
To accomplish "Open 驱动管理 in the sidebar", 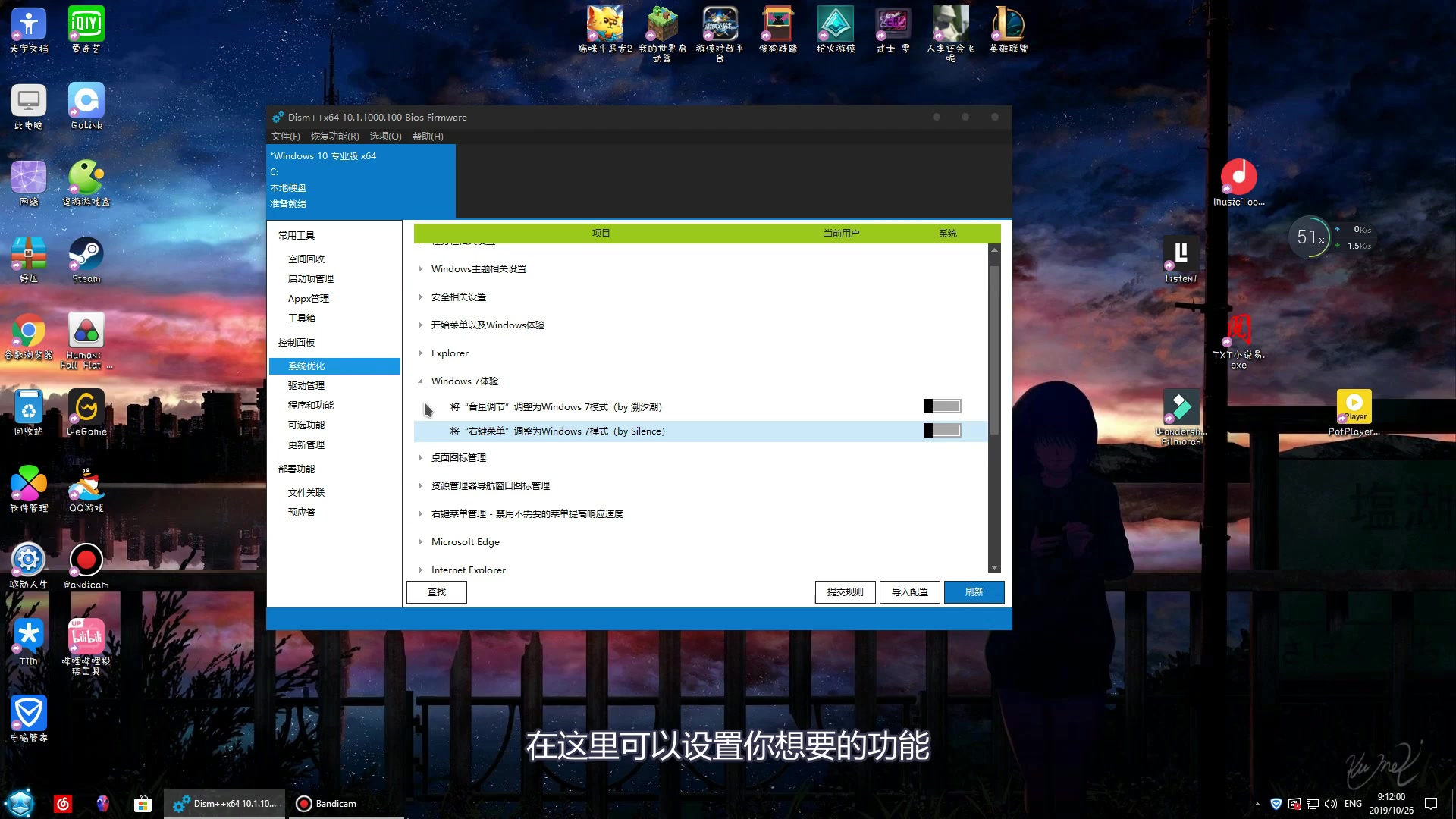I will (x=306, y=386).
